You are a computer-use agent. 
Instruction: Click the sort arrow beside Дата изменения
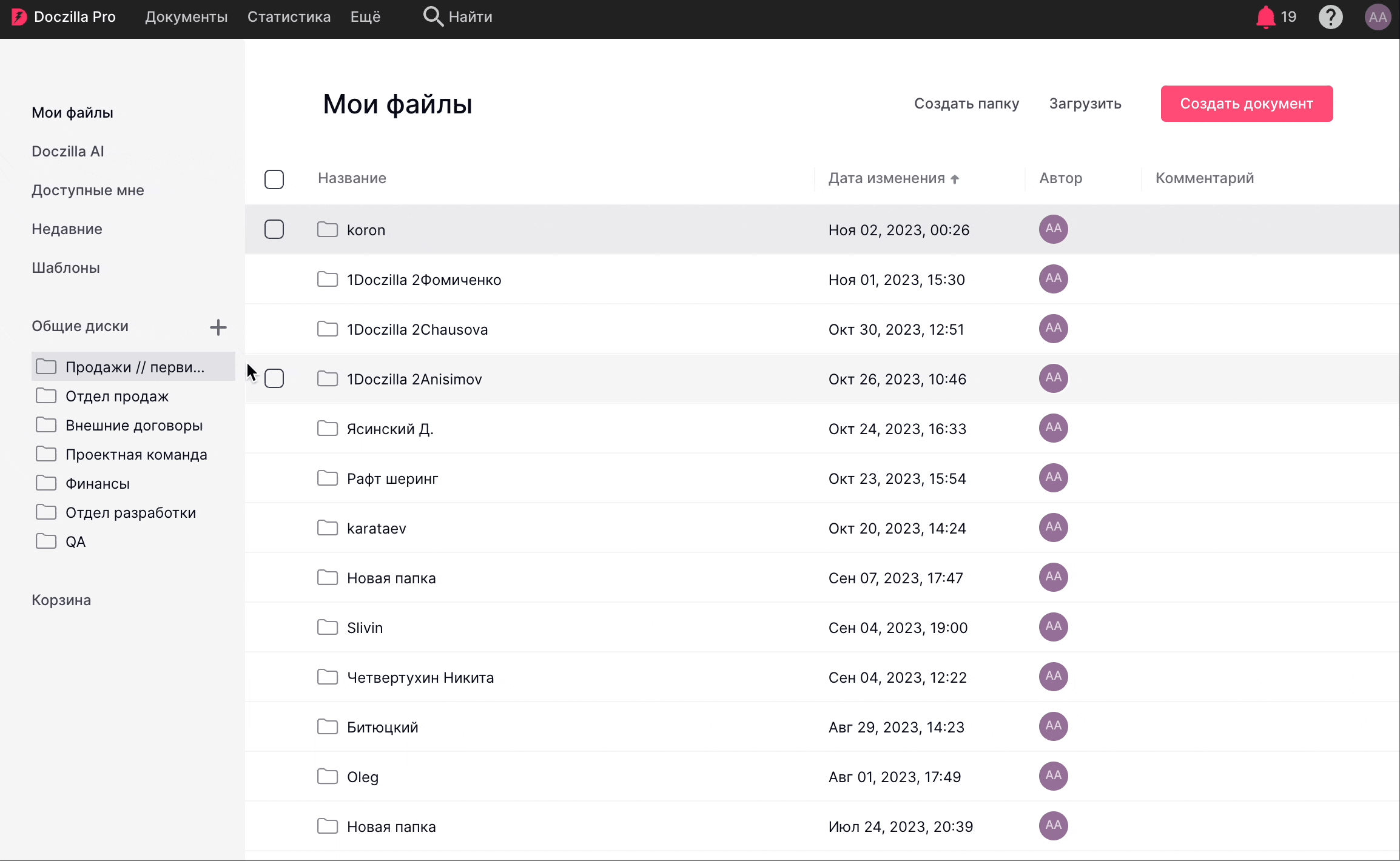pos(955,179)
